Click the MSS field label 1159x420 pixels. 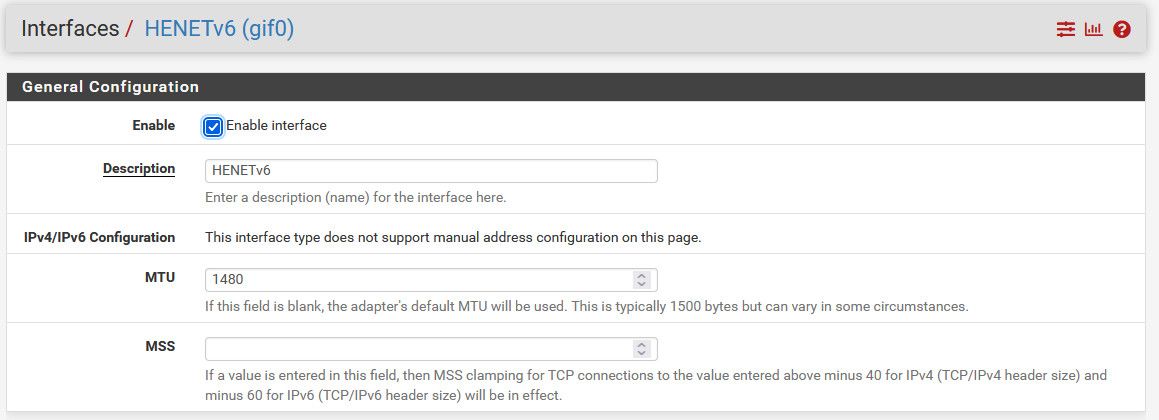(x=160, y=346)
